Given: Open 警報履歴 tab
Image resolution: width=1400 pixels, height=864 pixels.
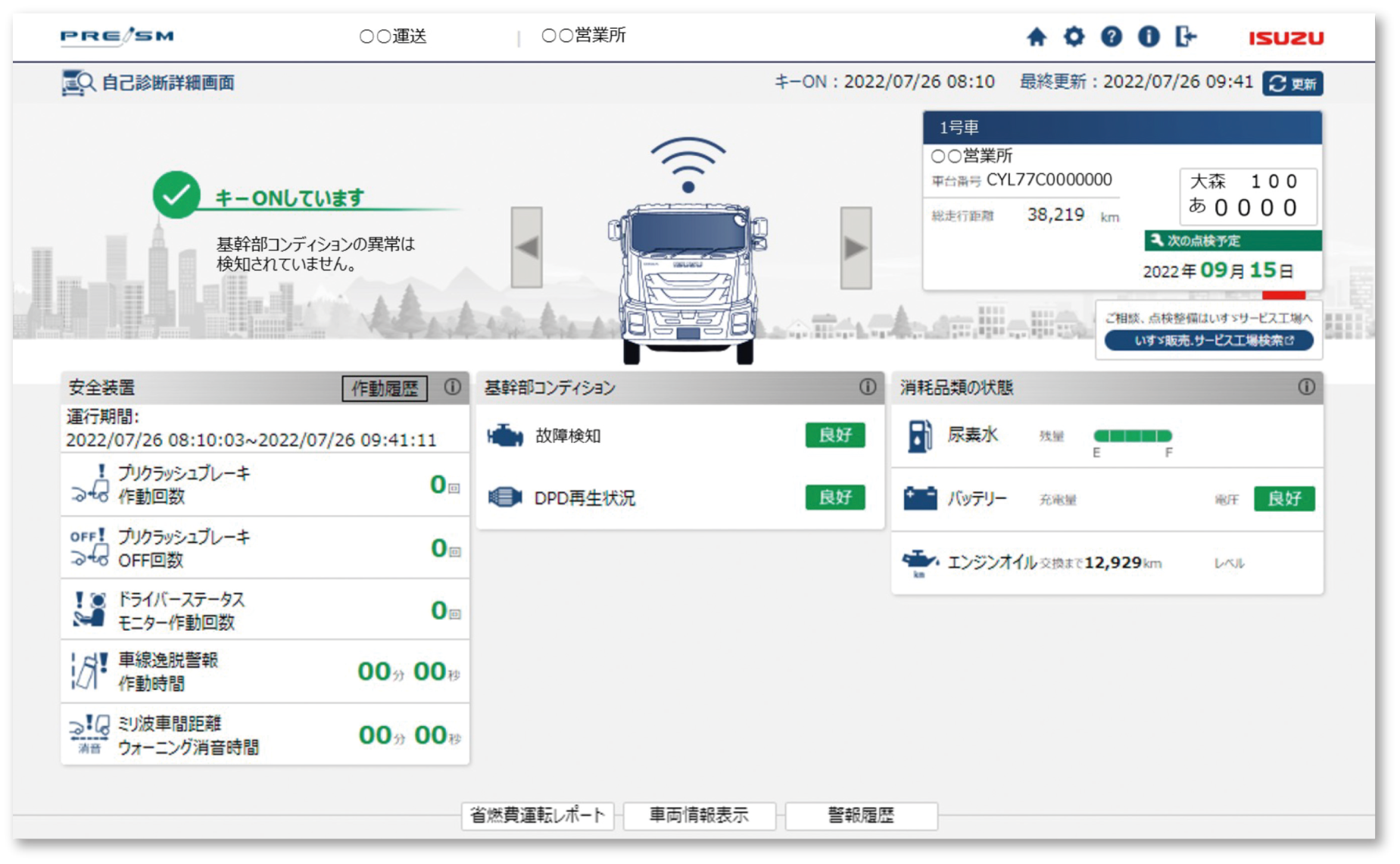Looking at the screenshot, I should pos(862,816).
